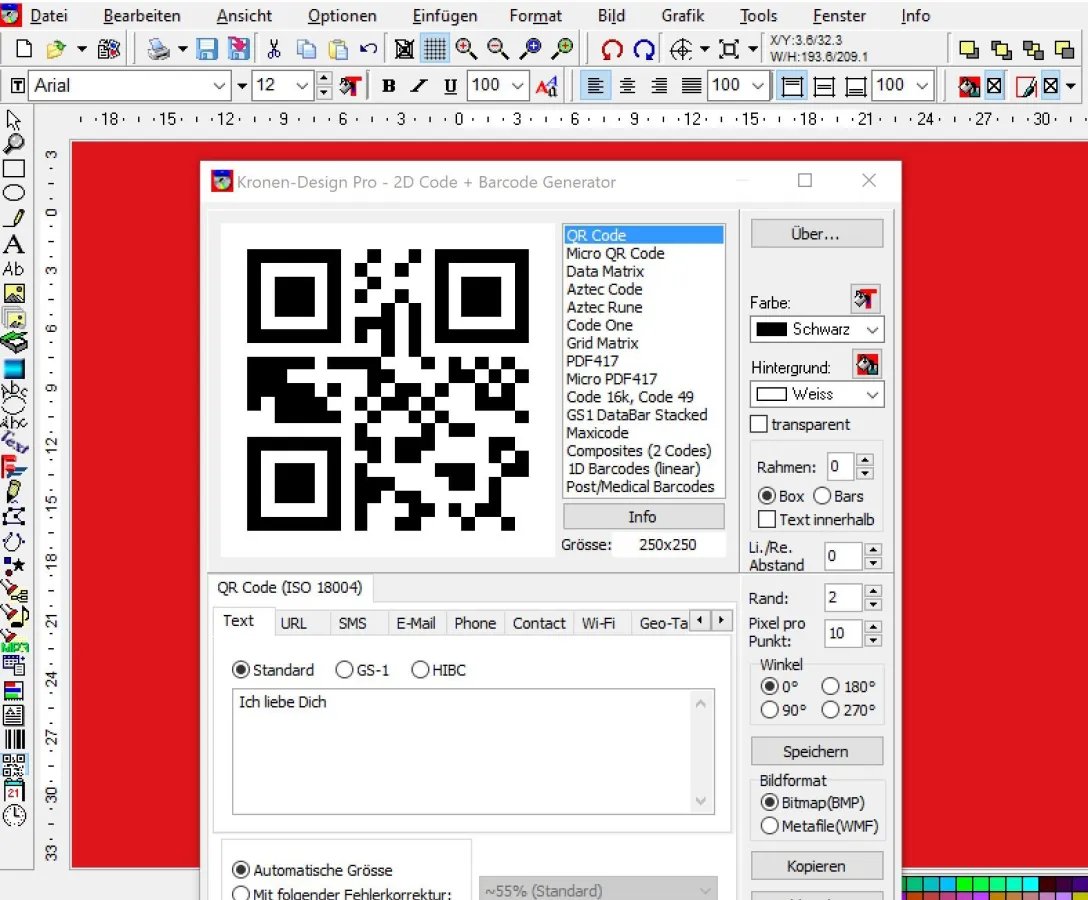1088x900 pixels.
Task: Open the Weiss background dropdown
Action: point(816,394)
